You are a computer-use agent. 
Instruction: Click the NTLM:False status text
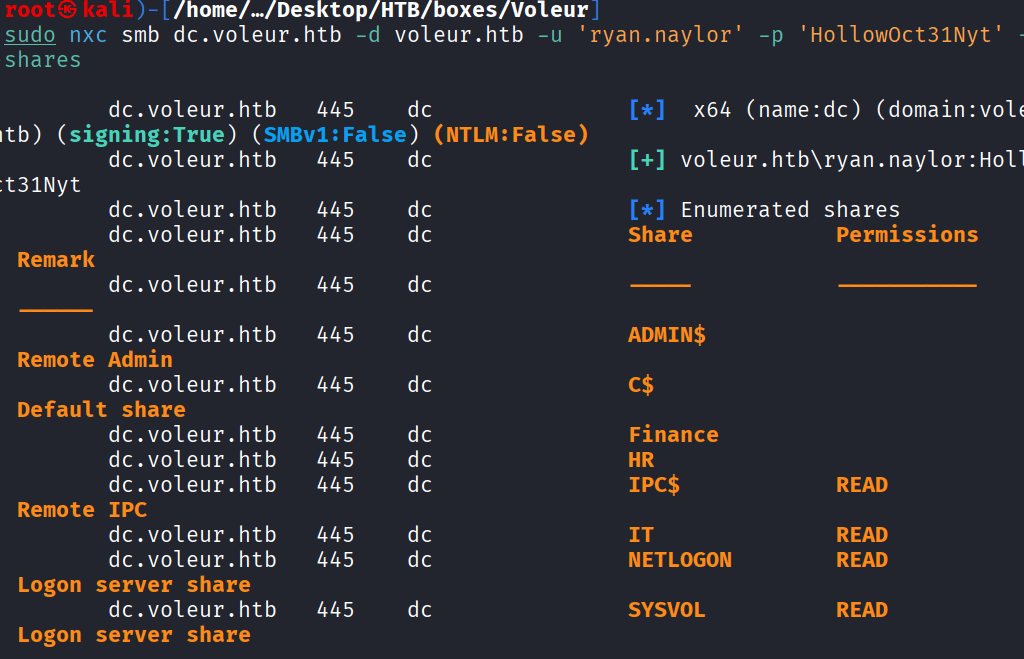(511, 135)
